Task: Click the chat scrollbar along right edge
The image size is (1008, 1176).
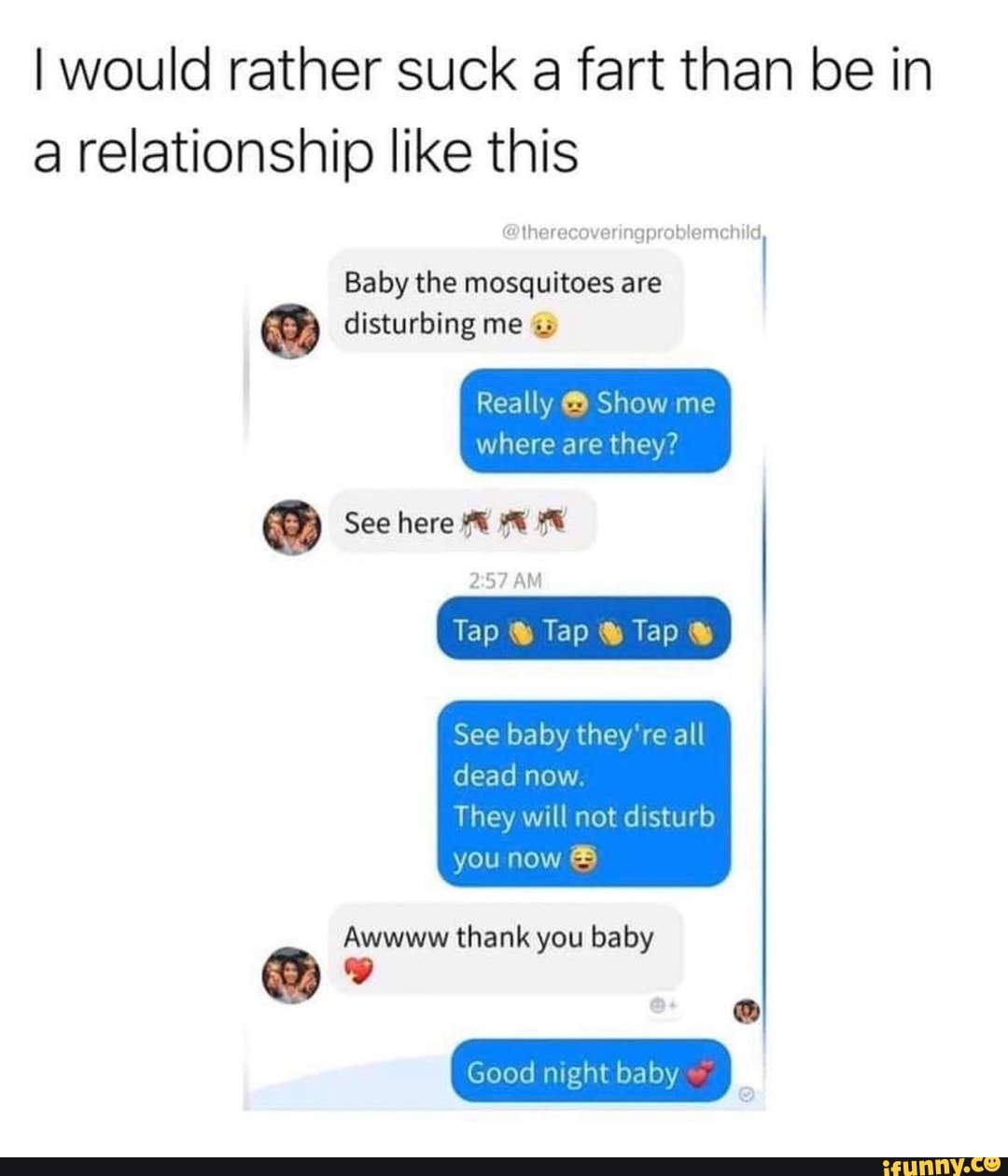Action: [764, 672]
